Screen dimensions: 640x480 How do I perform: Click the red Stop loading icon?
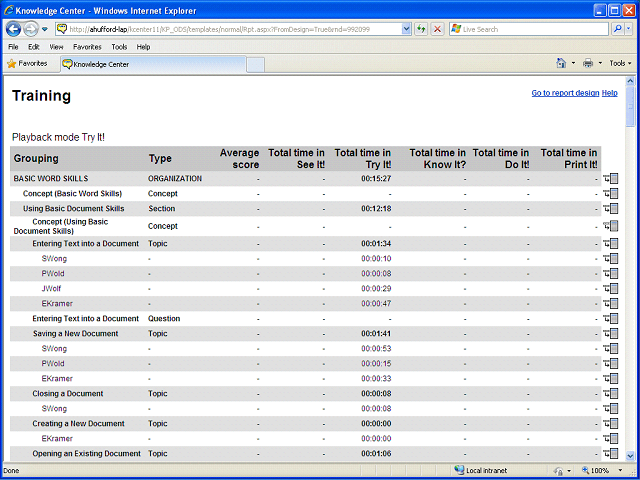coord(438,29)
